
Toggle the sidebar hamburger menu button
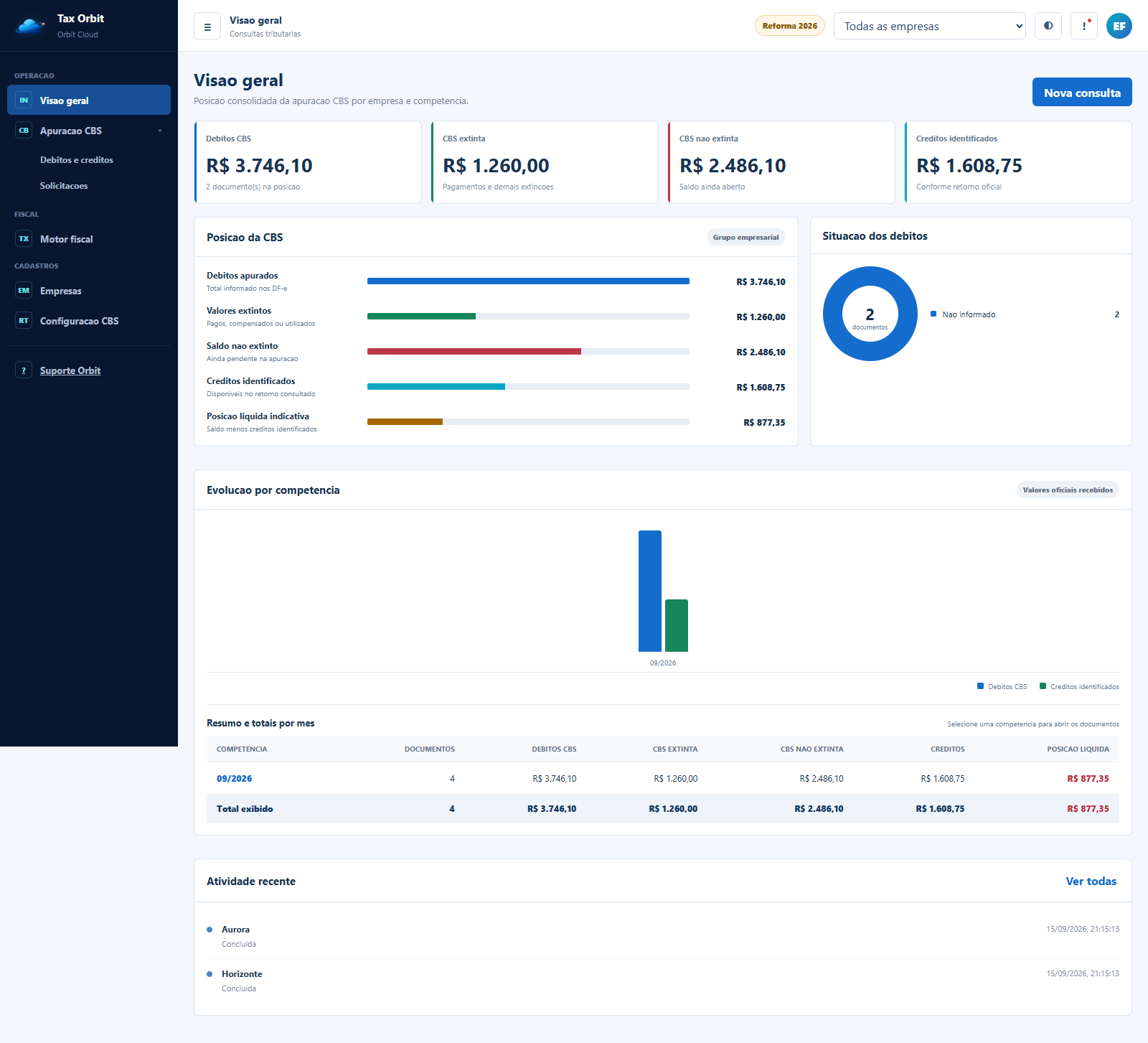click(x=207, y=27)
